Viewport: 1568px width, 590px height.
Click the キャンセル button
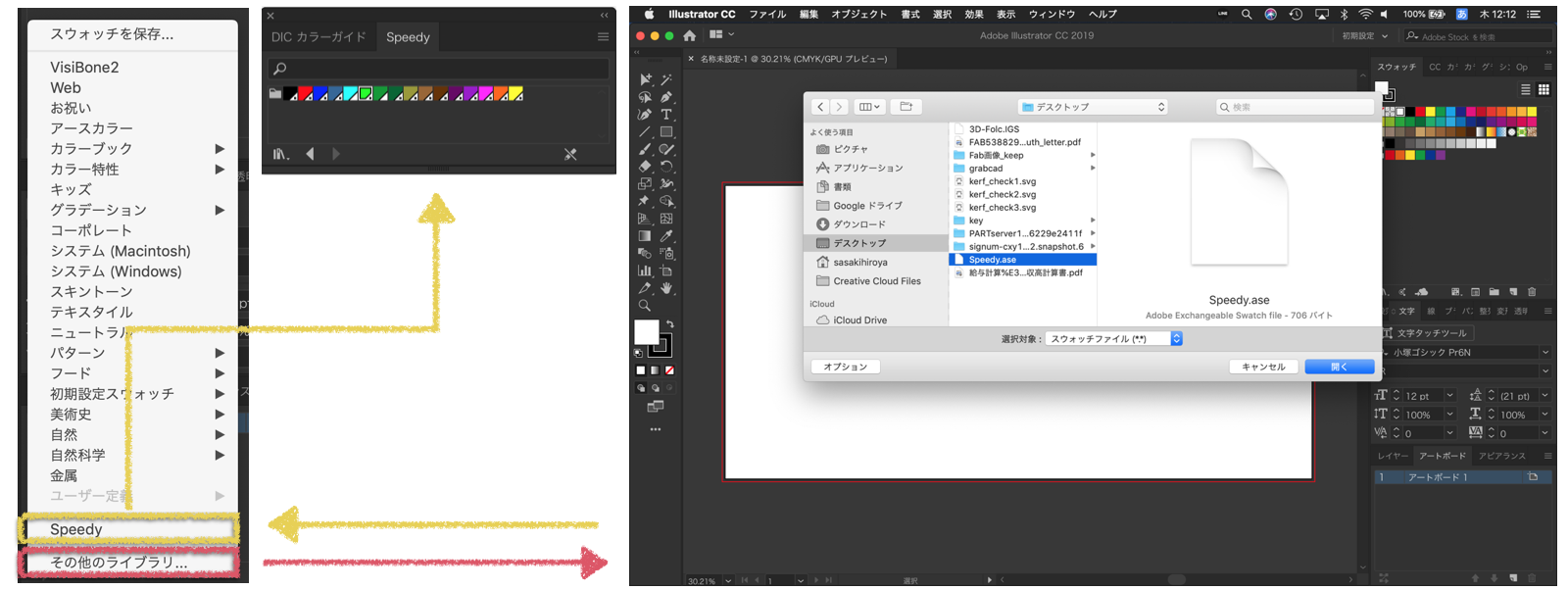pyautogui.click(x=1263, y=367)
